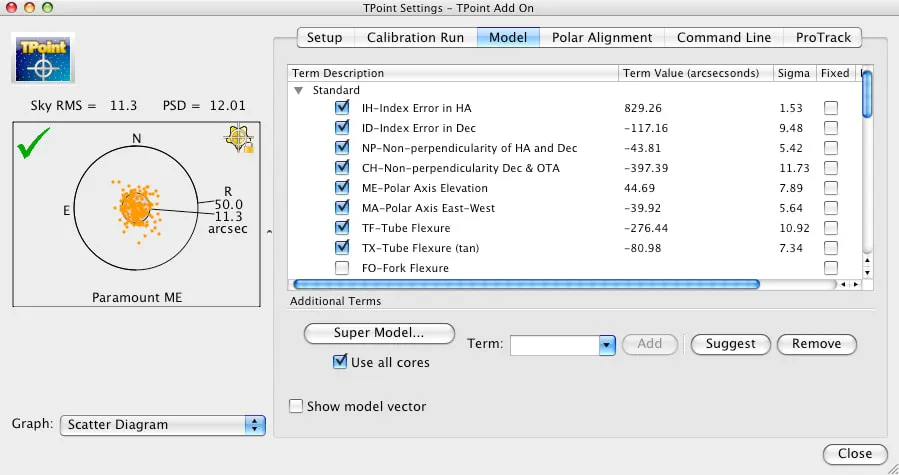Mark MA-Polar Axis East-West as Fixed
899x475 pixels.
(x=831, y=208)
